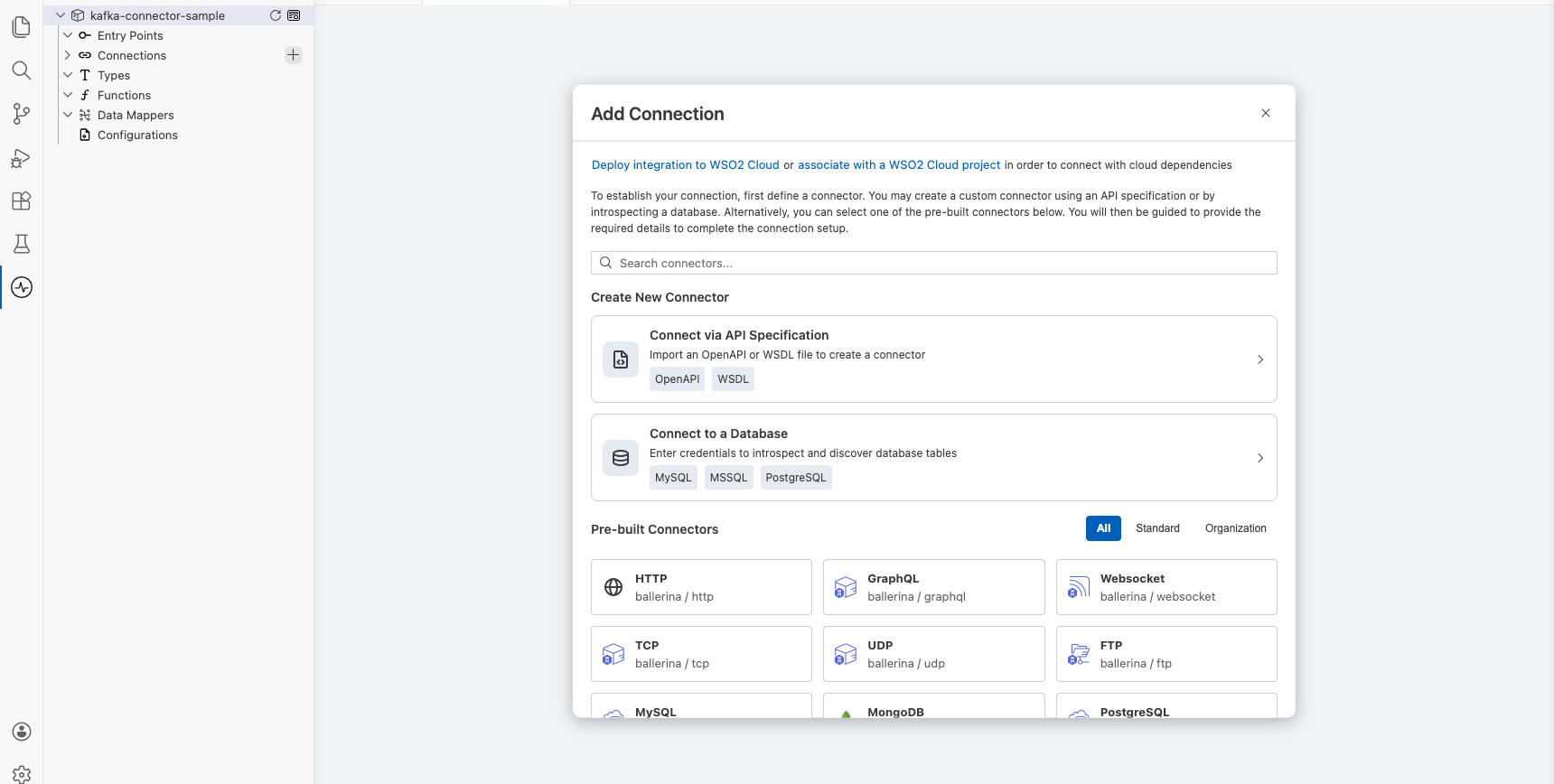Screen dimensions: 1554x784
Task: Click the MySQL database tag
Action: 673,478
